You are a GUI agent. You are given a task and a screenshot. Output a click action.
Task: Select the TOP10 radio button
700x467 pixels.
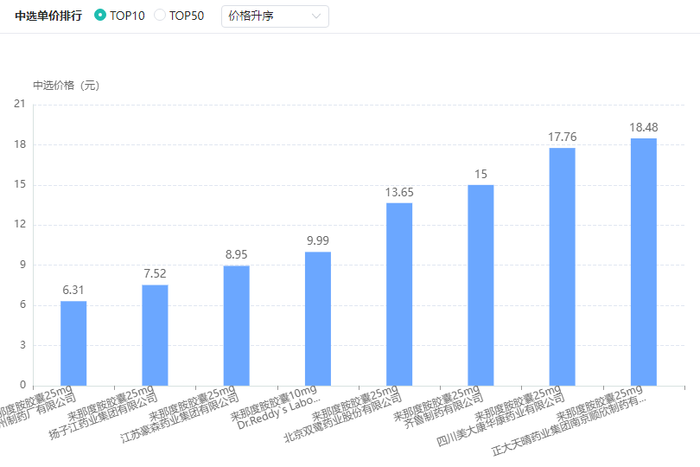100,15
